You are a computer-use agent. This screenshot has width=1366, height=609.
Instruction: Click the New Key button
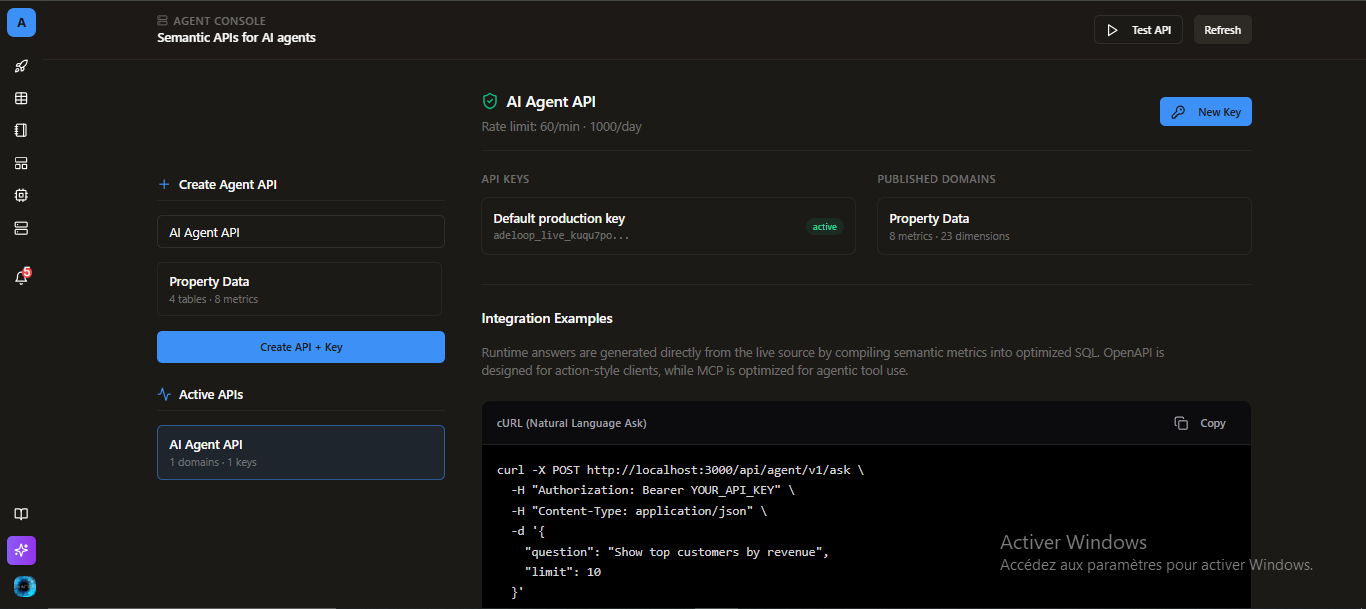point(1205,112)
